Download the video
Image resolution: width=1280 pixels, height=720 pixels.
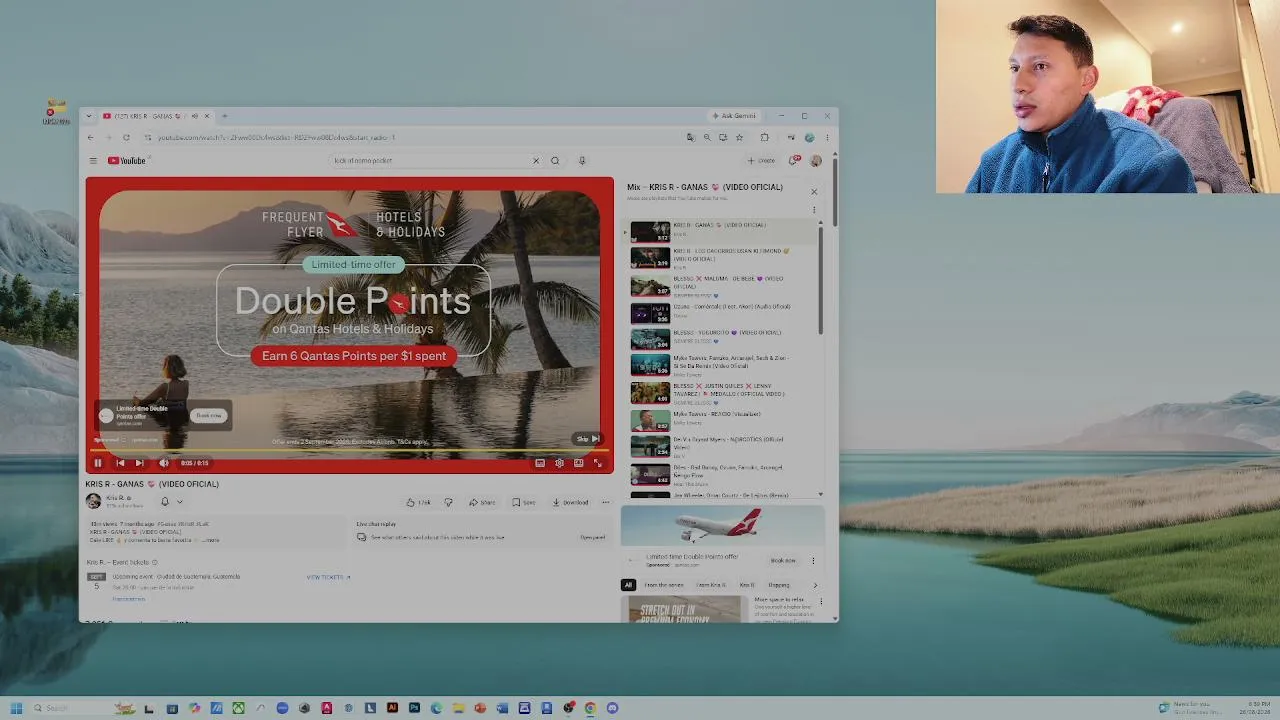(x=571, y=502)
